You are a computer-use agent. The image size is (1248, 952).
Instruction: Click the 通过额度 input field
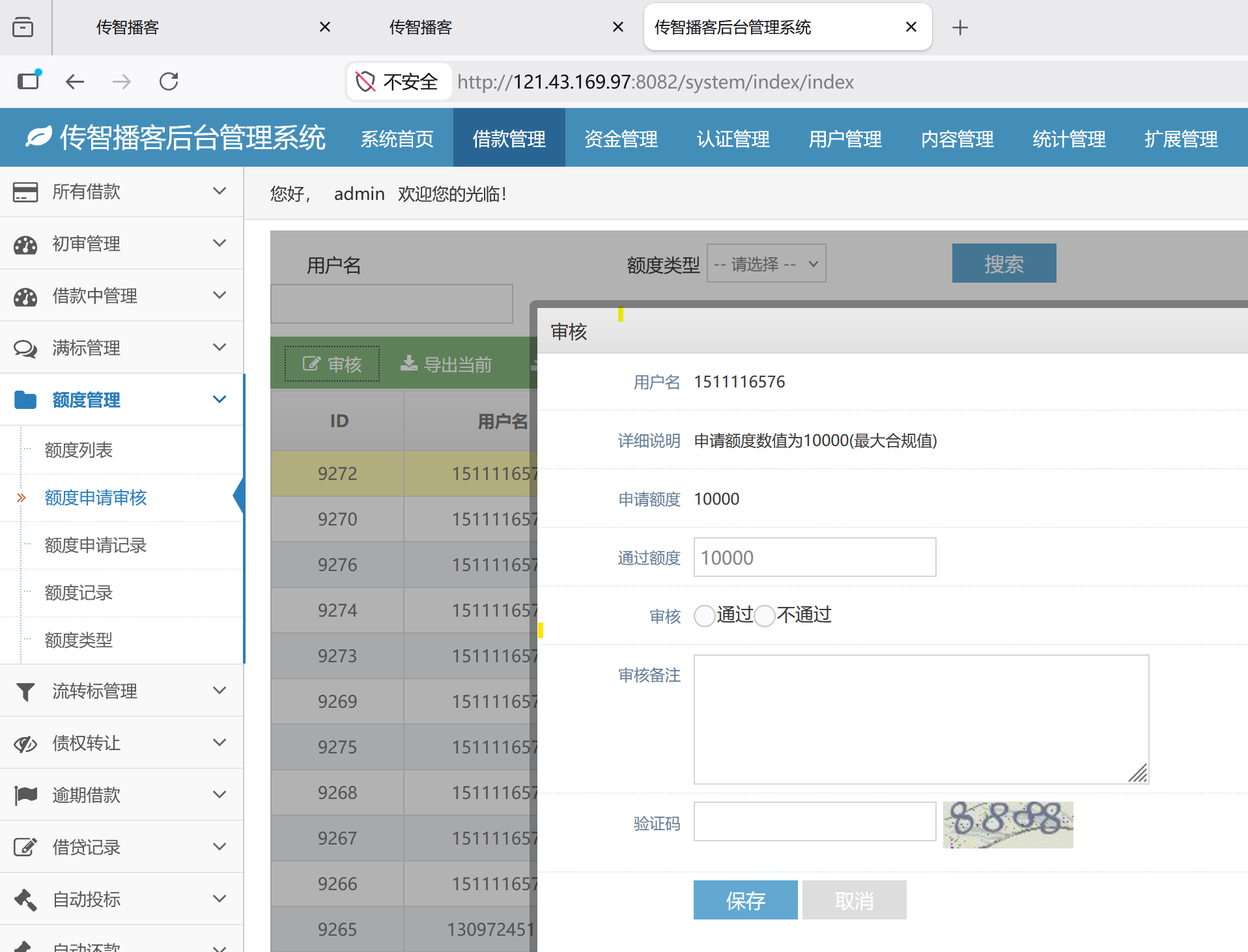pyautogui.click(x=815, y=557)
